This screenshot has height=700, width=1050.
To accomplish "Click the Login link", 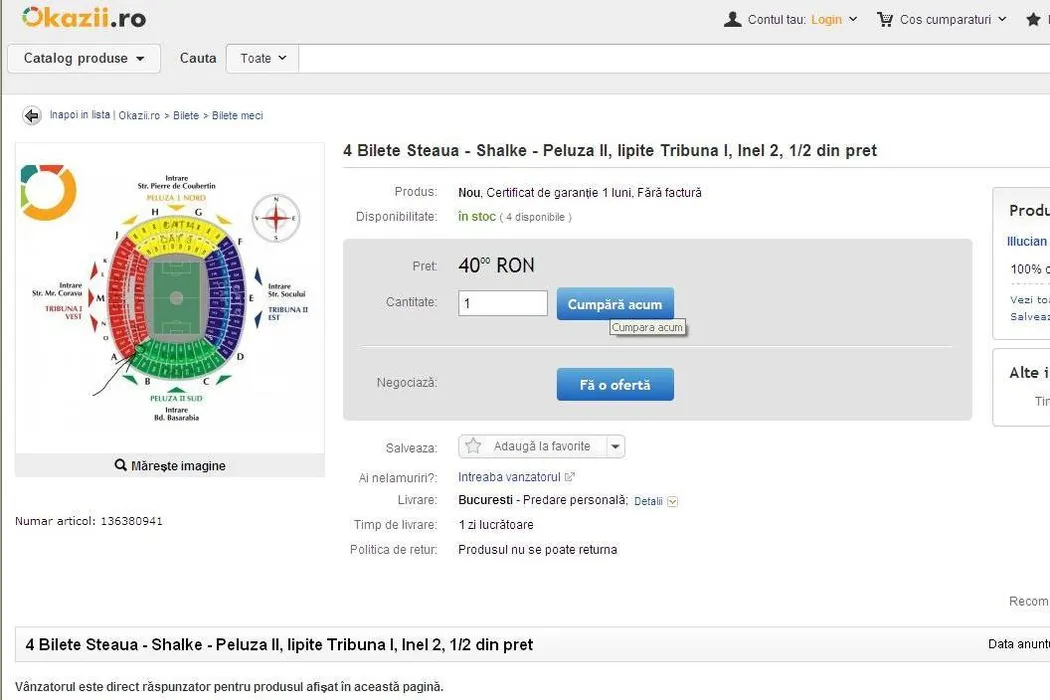I will click(x=826, y=19).
